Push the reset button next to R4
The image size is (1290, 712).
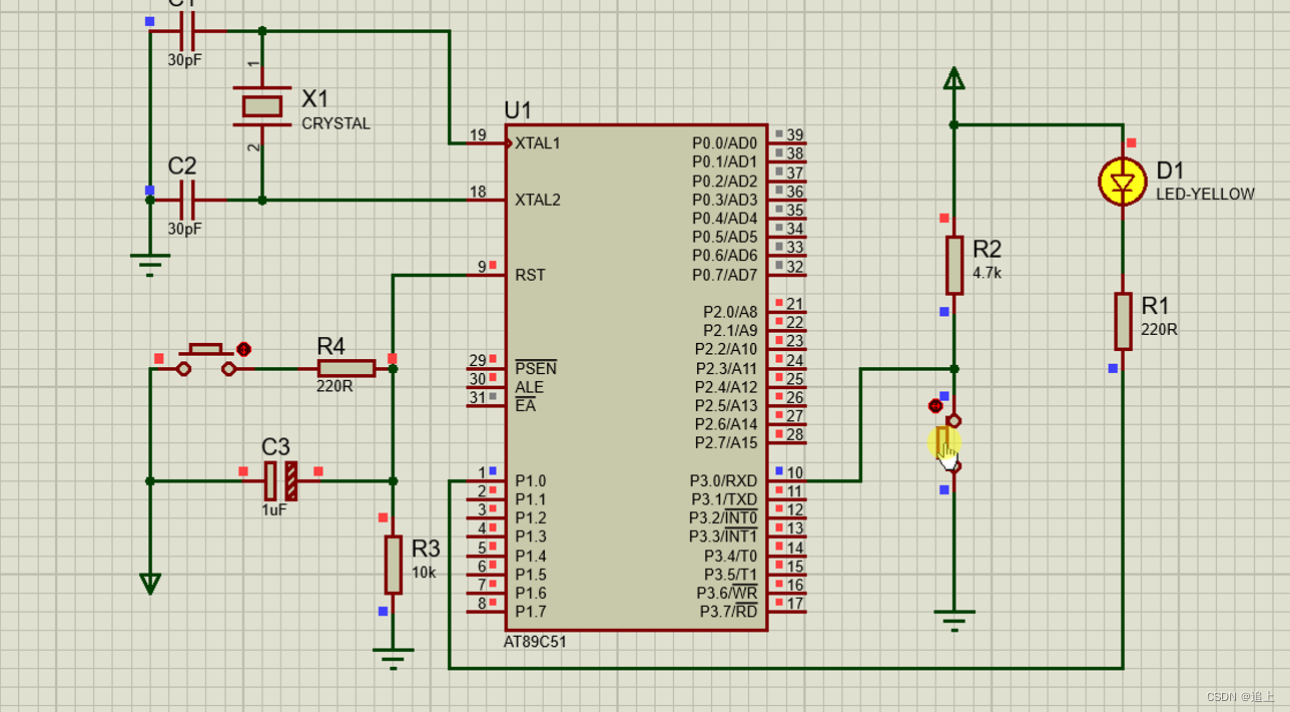click(206, 359)
